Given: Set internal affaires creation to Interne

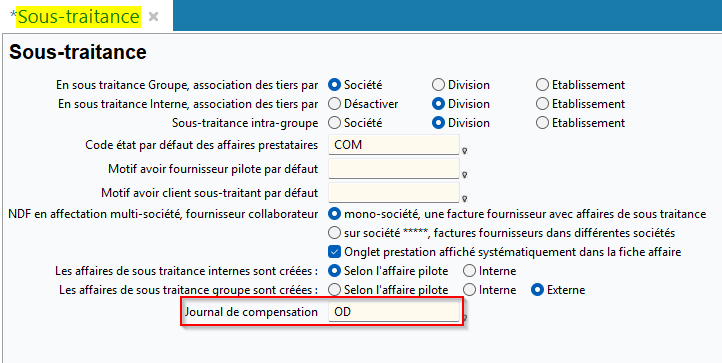Looking at the screenshot, I should 469,270.
